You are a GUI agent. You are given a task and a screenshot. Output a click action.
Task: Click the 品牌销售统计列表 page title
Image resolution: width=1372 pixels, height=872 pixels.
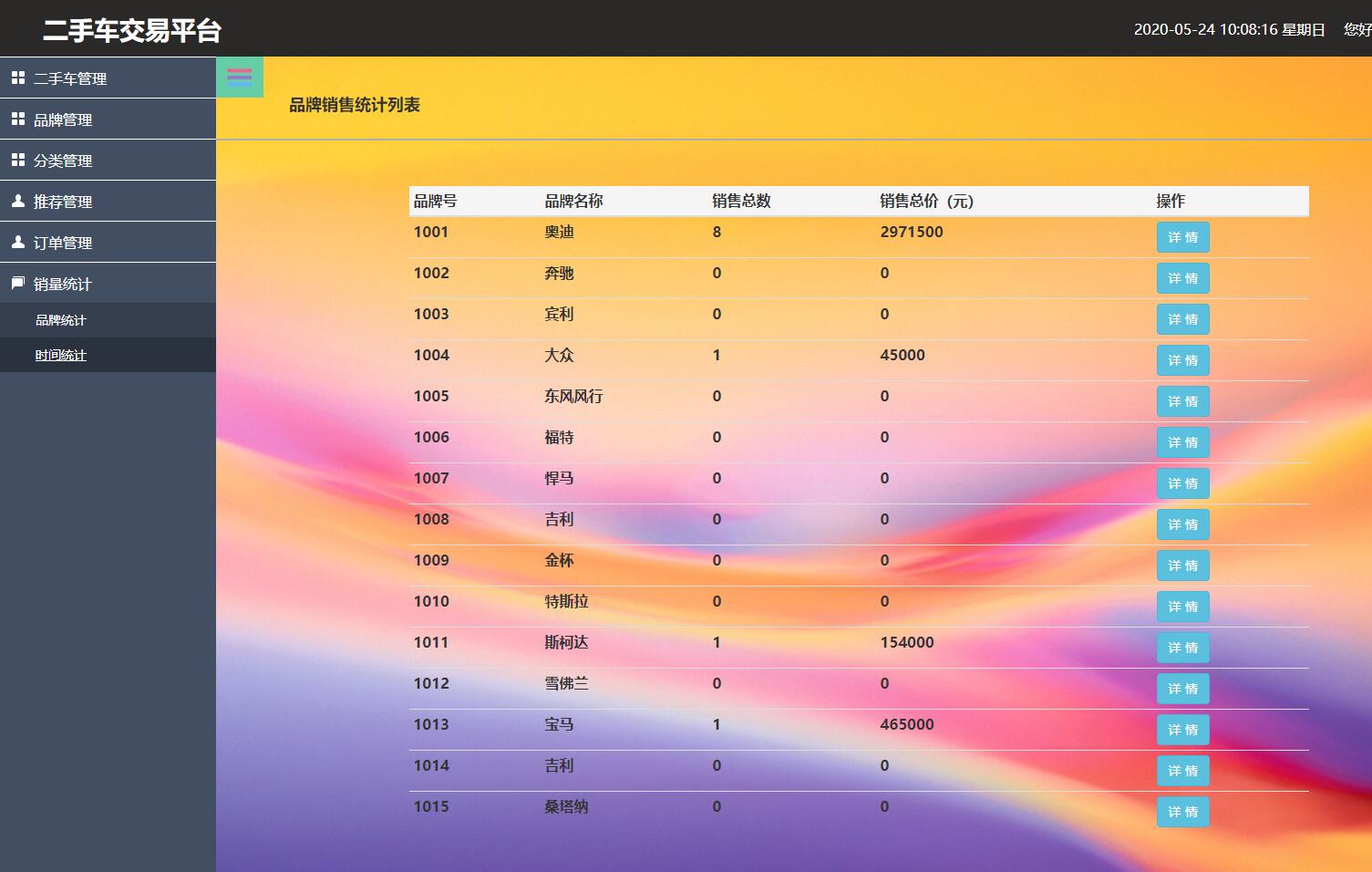[355, 106]
